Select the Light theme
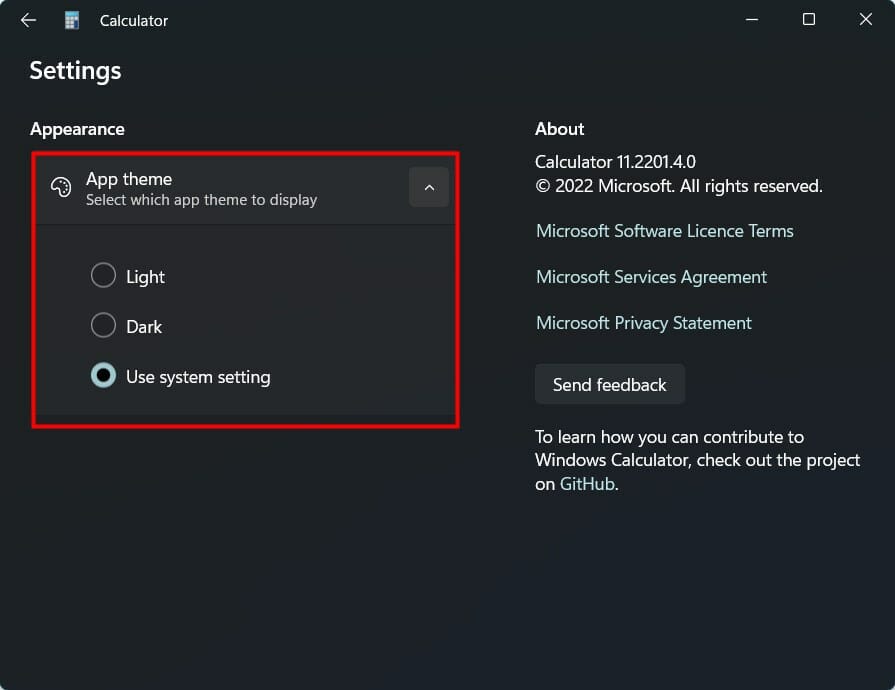 103,276
